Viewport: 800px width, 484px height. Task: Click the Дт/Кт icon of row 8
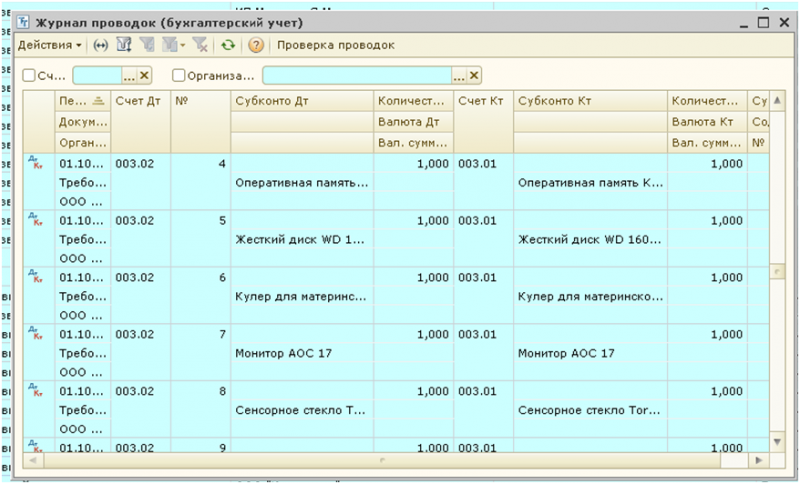click(x=35, y=390)
